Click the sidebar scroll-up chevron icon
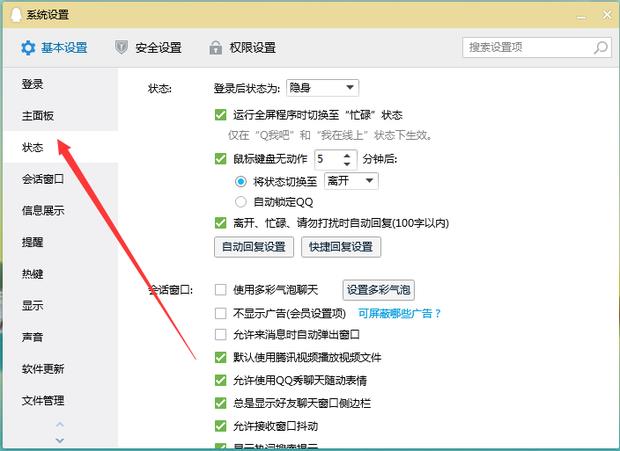620x451 pixels. (59, 426)
